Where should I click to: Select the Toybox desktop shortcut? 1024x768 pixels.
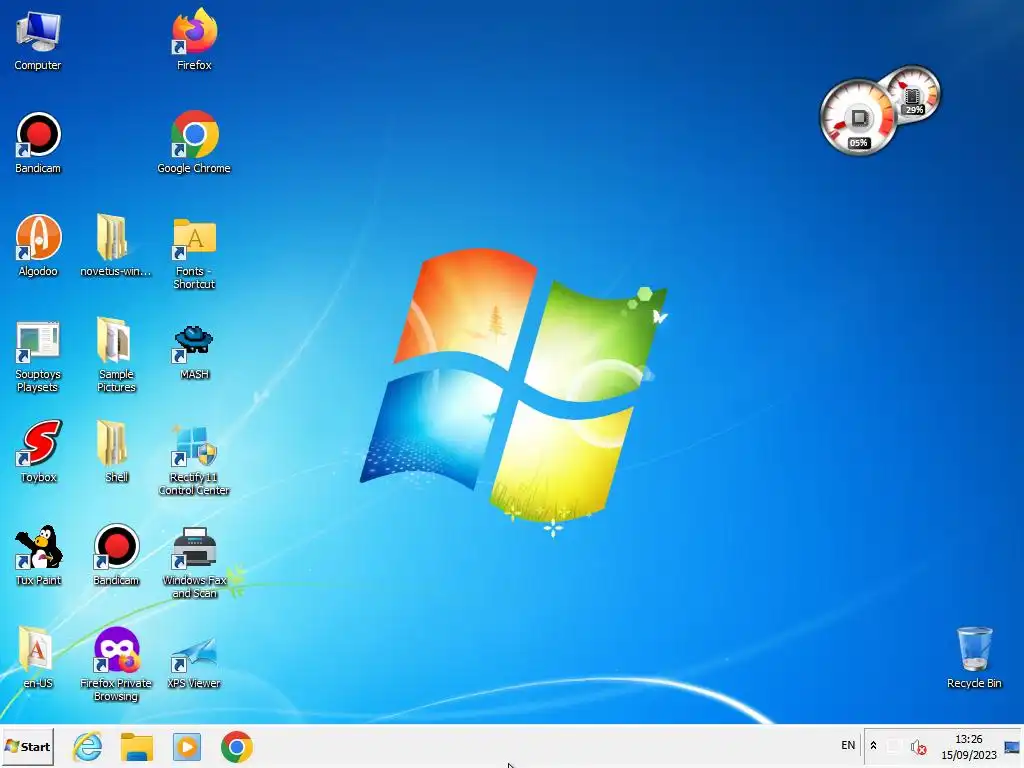tap(38, 452)
